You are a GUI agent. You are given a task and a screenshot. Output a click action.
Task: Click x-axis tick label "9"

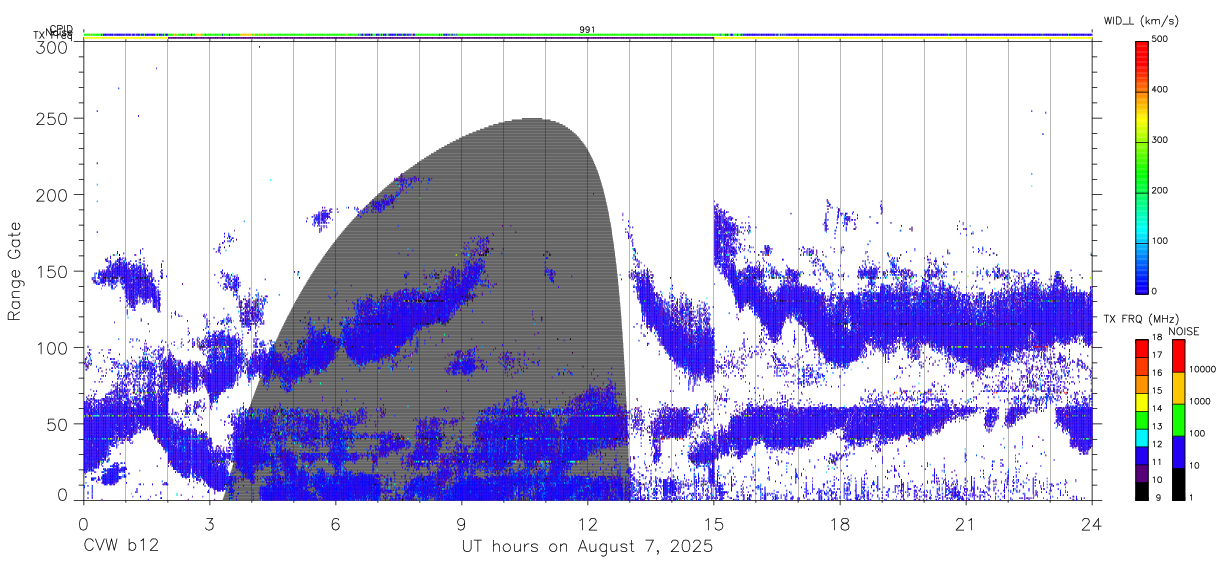(461, 524)
